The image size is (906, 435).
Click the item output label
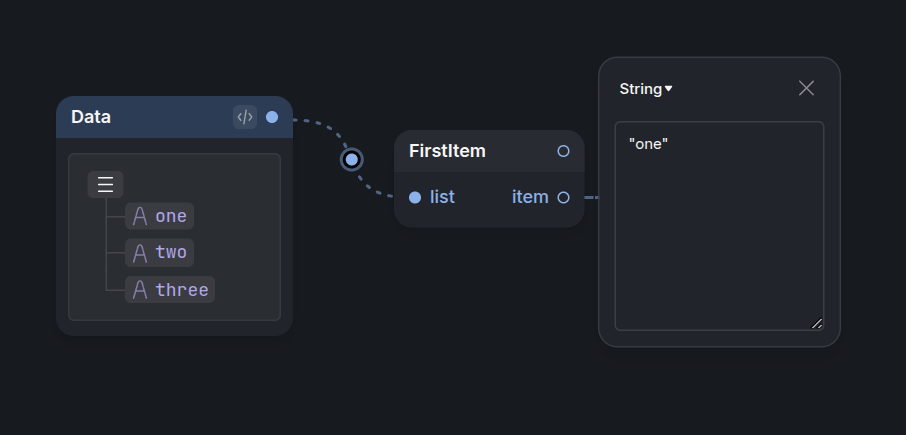pos(530,198)
